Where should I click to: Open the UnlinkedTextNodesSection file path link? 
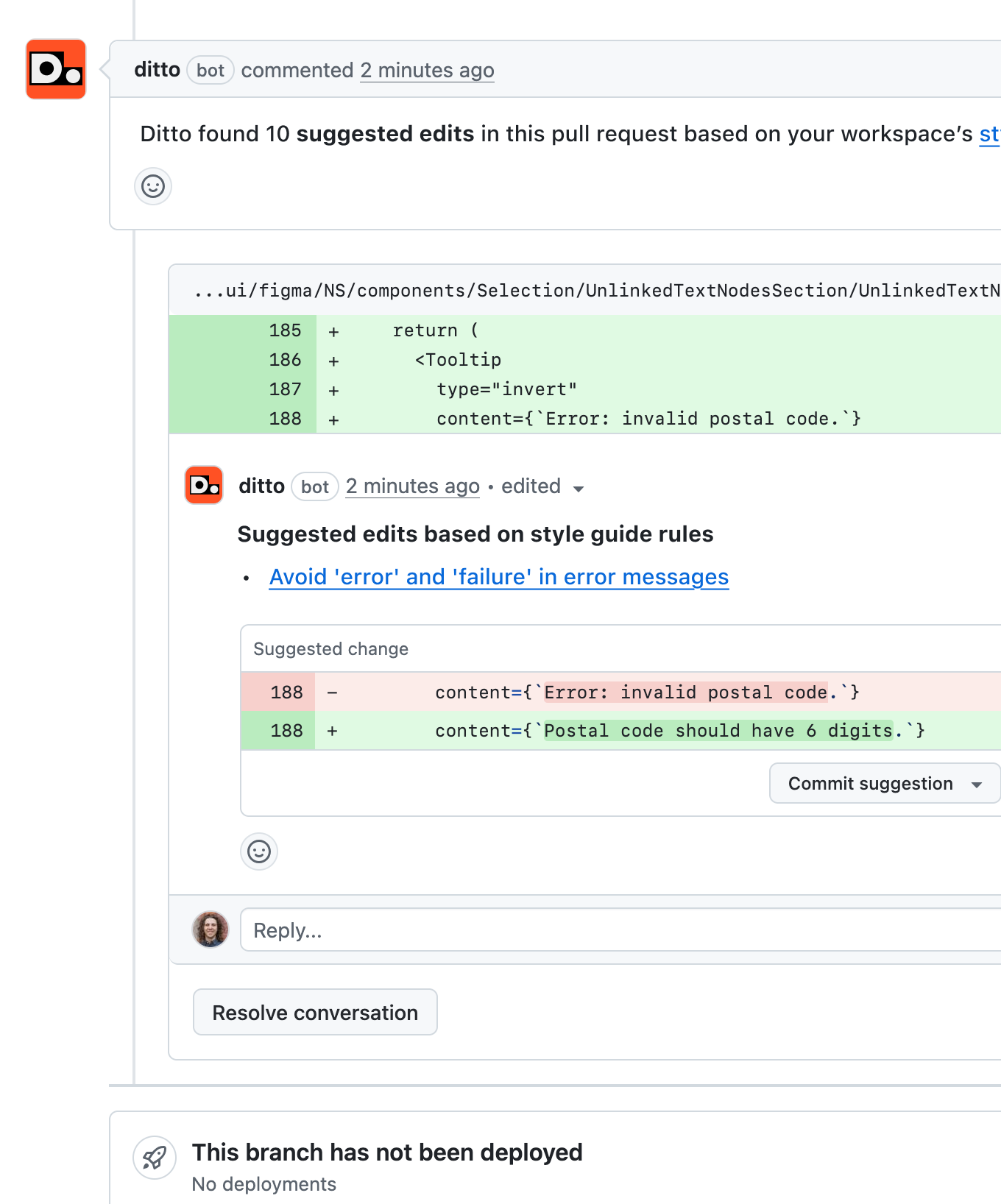(x=597, y=291)
